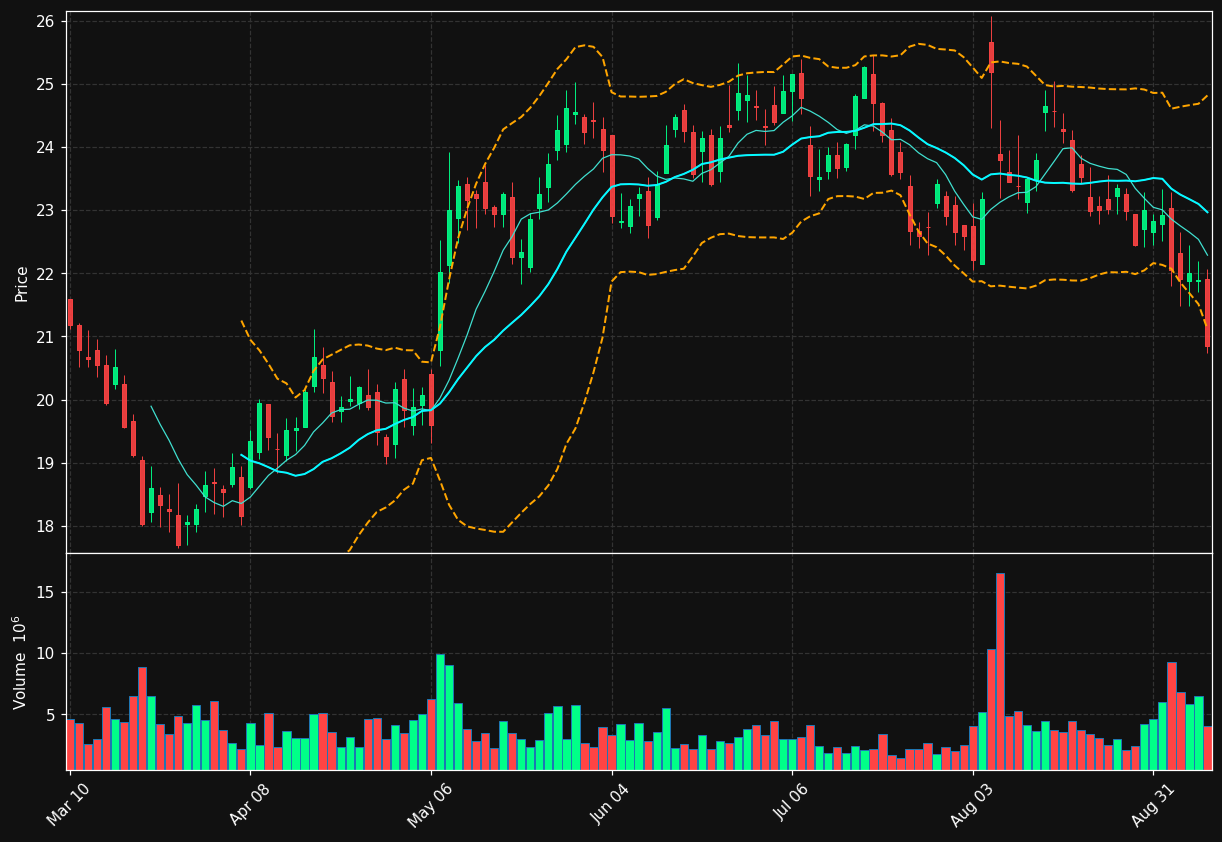1222x842 pixels.
Task: Click the Apr 08 date label
Action: click(251, 803)
